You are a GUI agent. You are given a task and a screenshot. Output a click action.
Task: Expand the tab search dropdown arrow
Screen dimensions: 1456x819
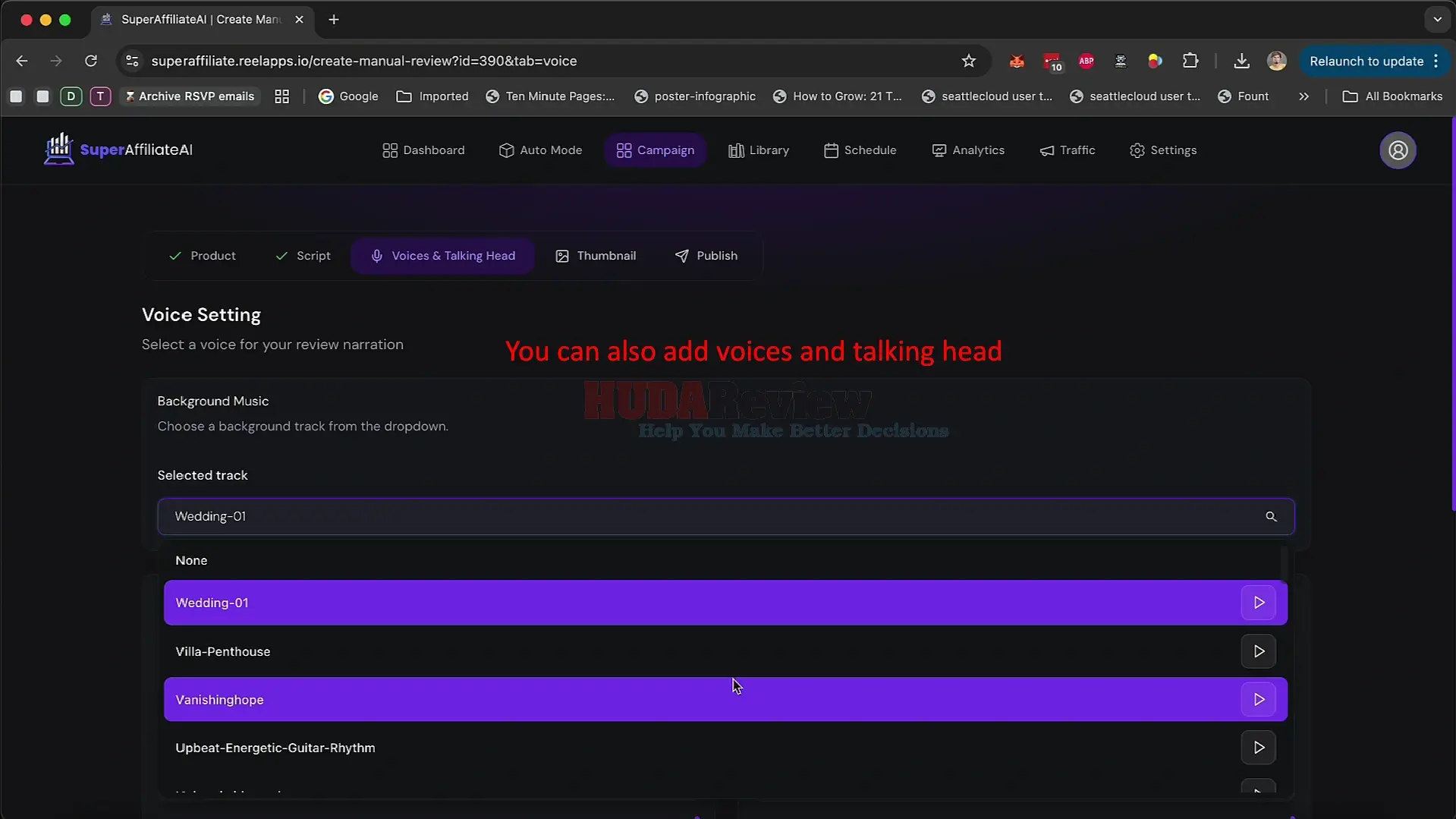(1437, 20)
